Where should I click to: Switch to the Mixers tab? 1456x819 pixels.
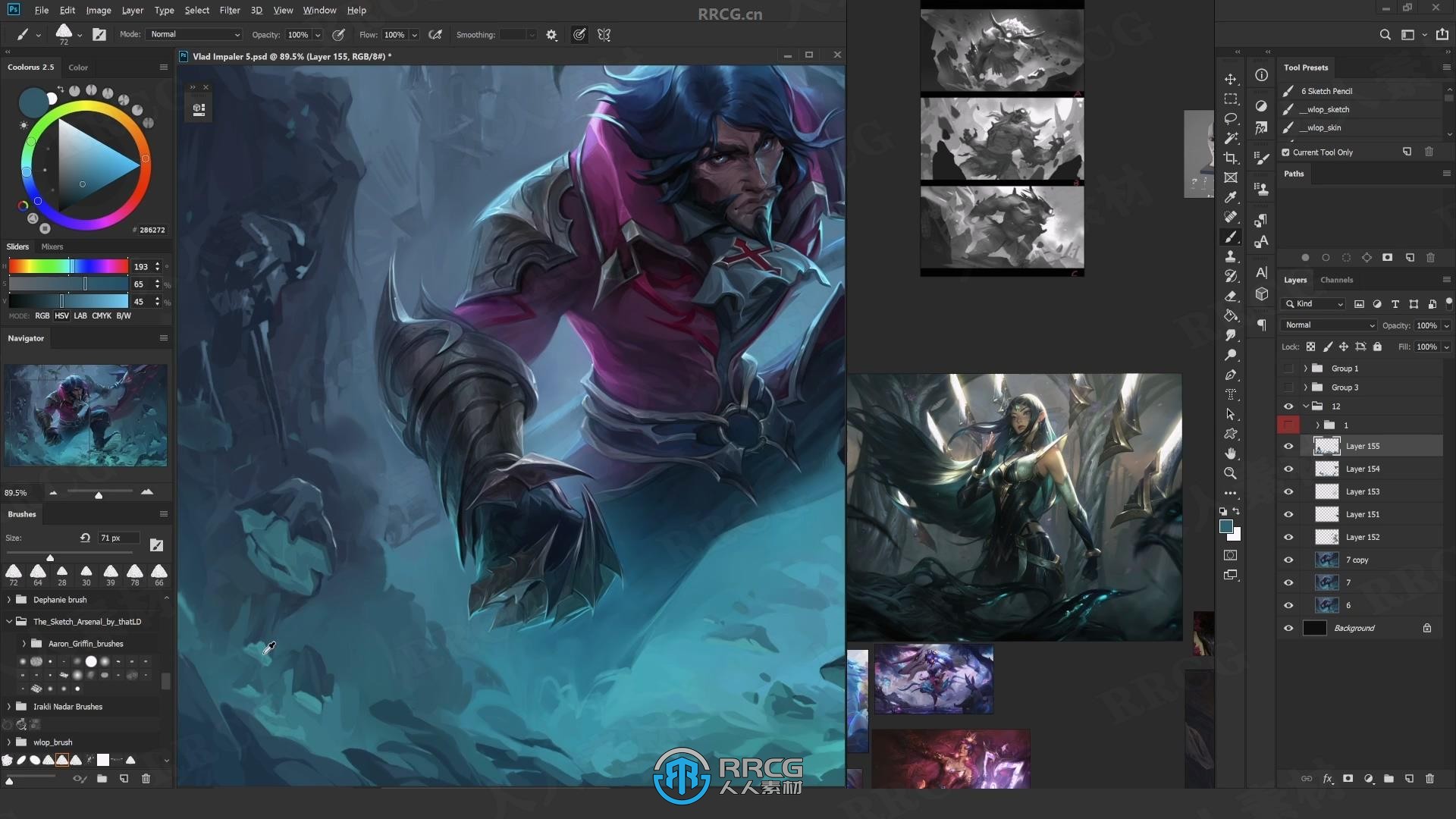pyautogui.click(x=52, y=247)
